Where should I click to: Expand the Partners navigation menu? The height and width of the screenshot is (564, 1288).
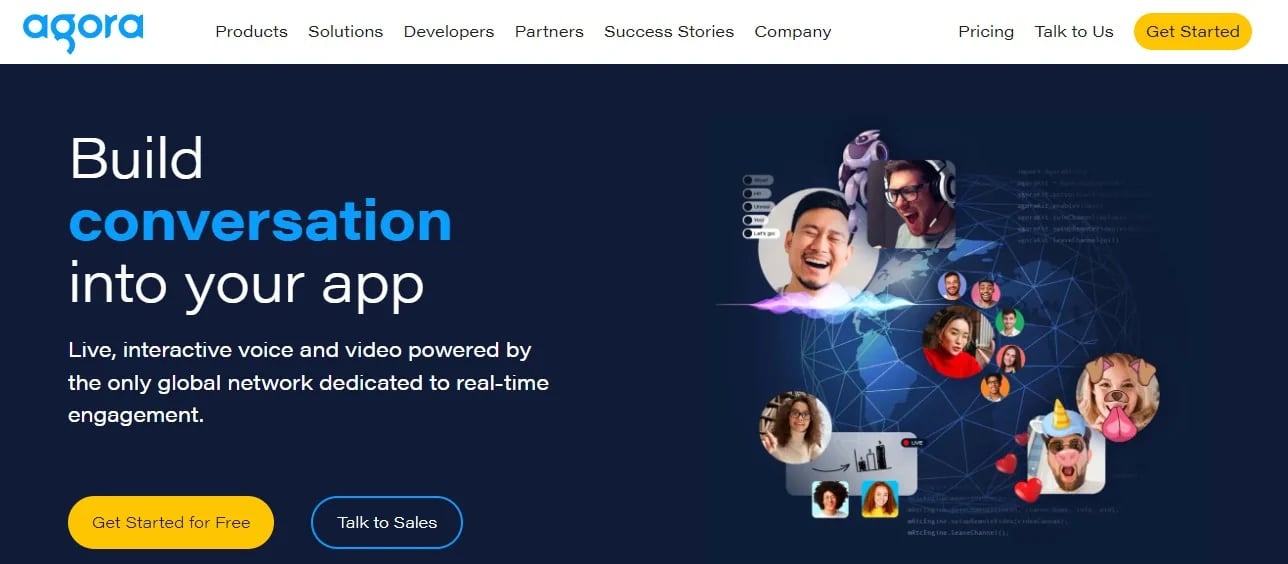point(549,32)
